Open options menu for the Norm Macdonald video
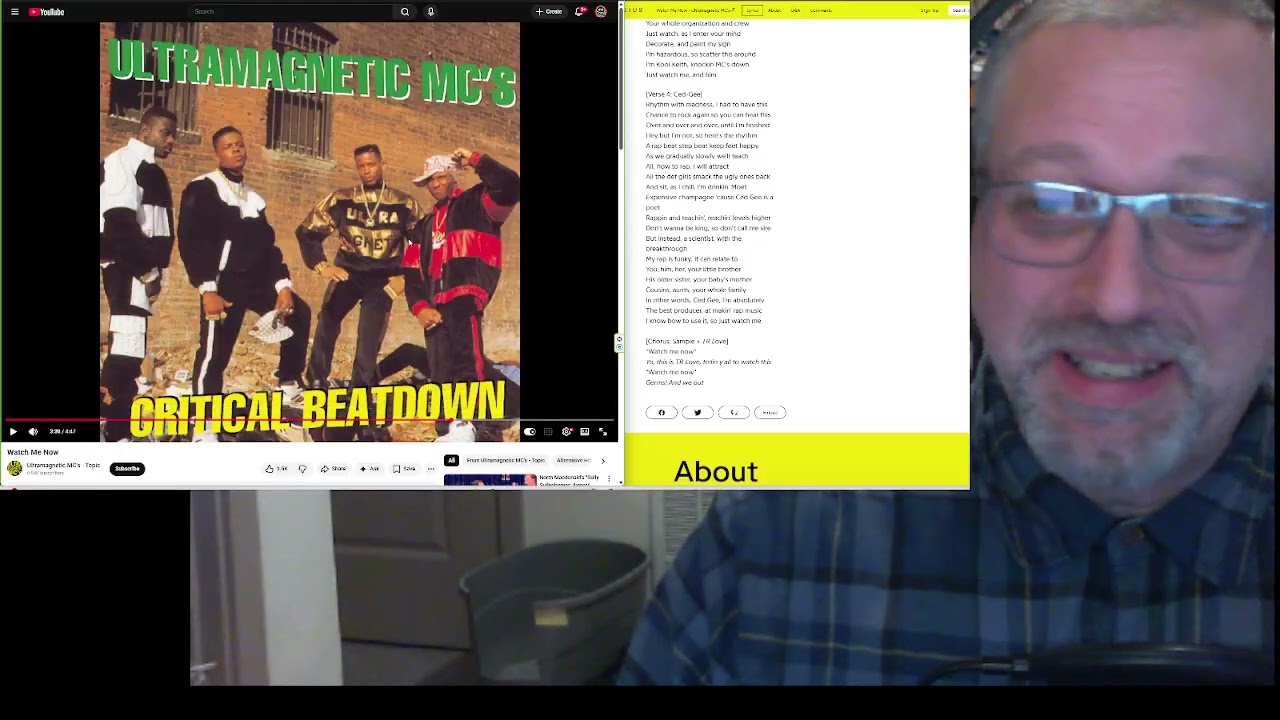This screenshot has height=720, width=1280. tap(608, 478)
